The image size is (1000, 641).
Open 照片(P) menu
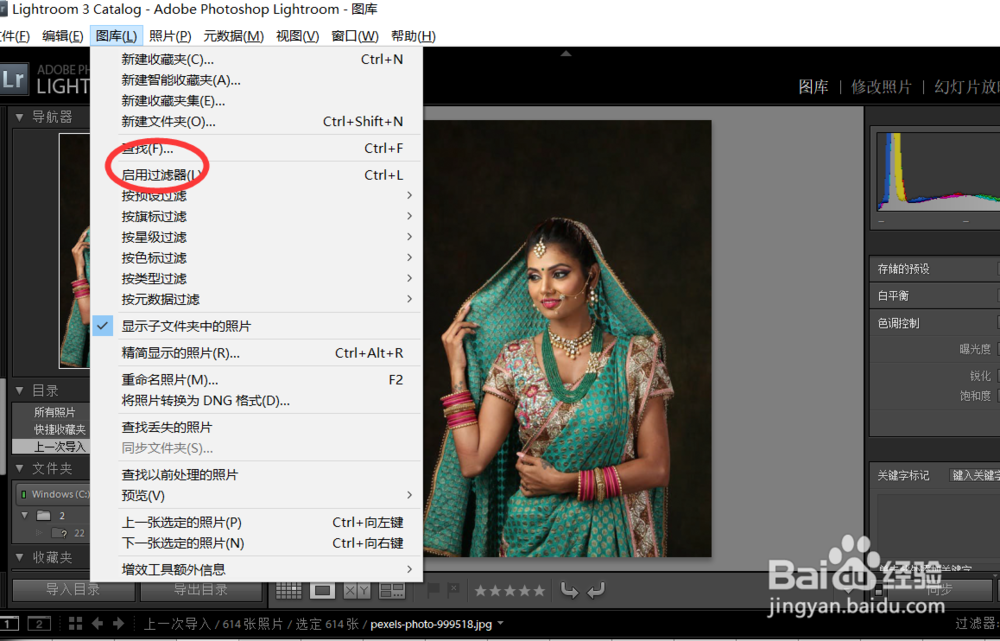(x=170, y=36)
